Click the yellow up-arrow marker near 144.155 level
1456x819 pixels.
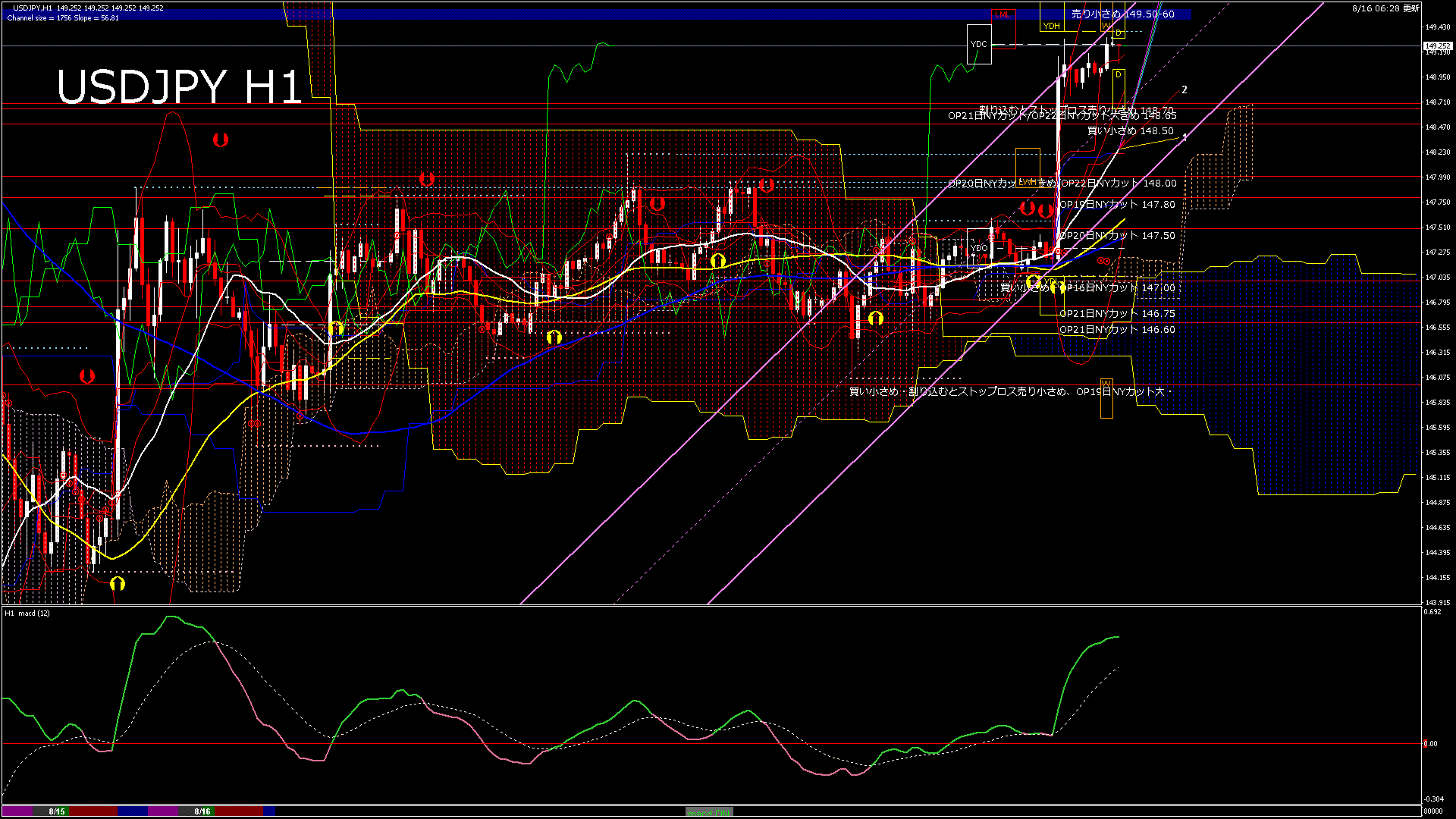click(x=118, y=583)
